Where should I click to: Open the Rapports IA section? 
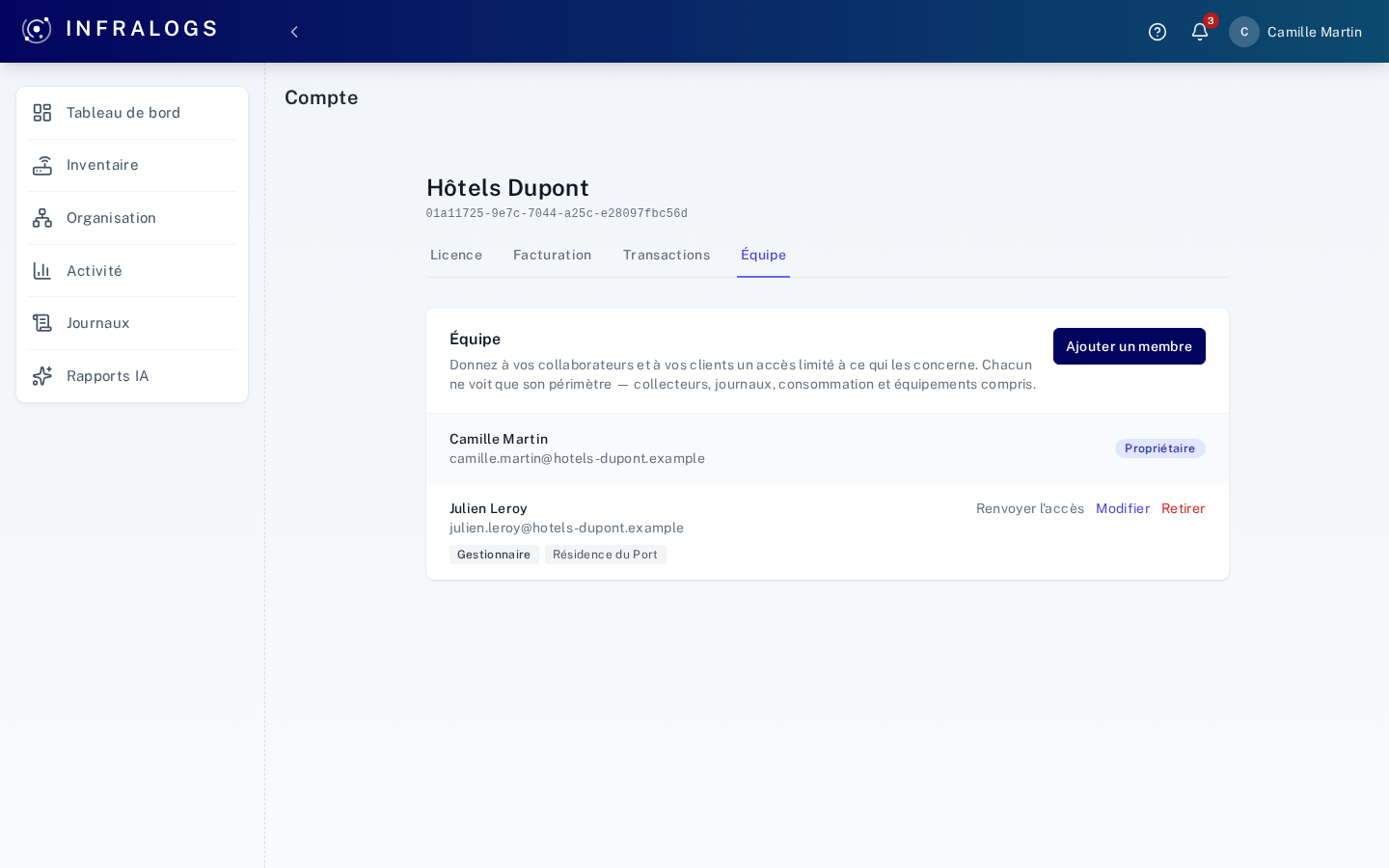point(132,376)
